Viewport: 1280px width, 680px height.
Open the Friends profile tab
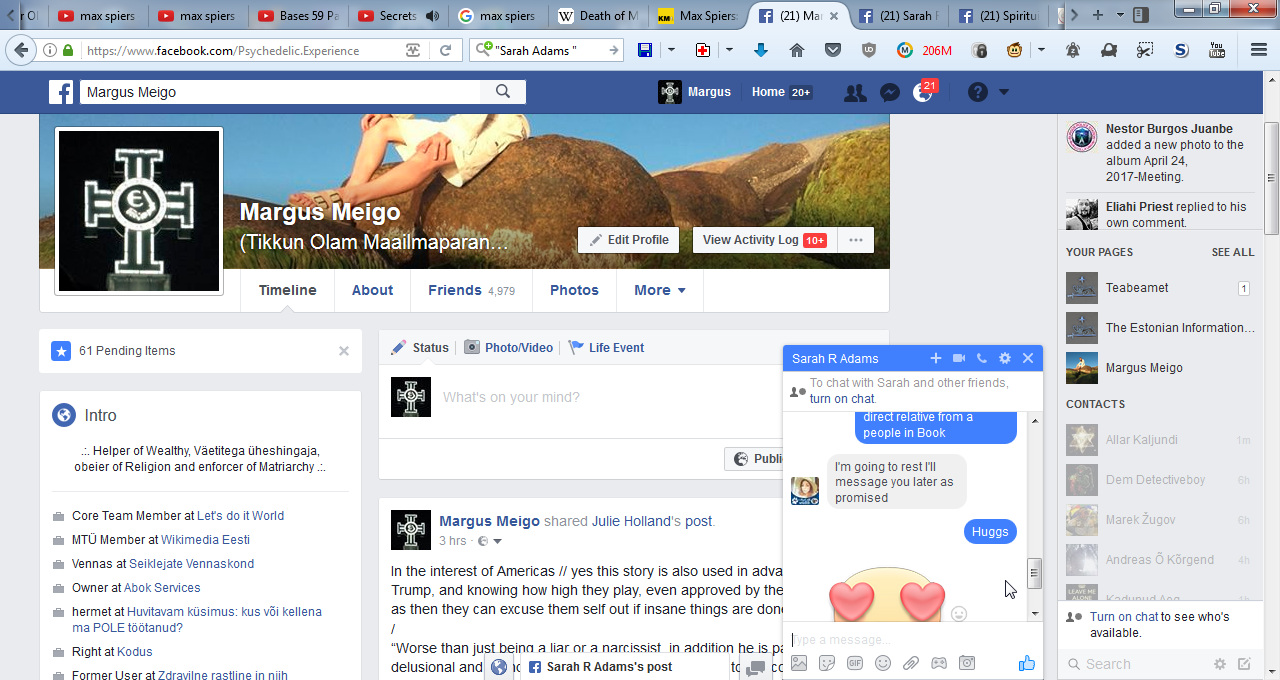coord(471,290)
